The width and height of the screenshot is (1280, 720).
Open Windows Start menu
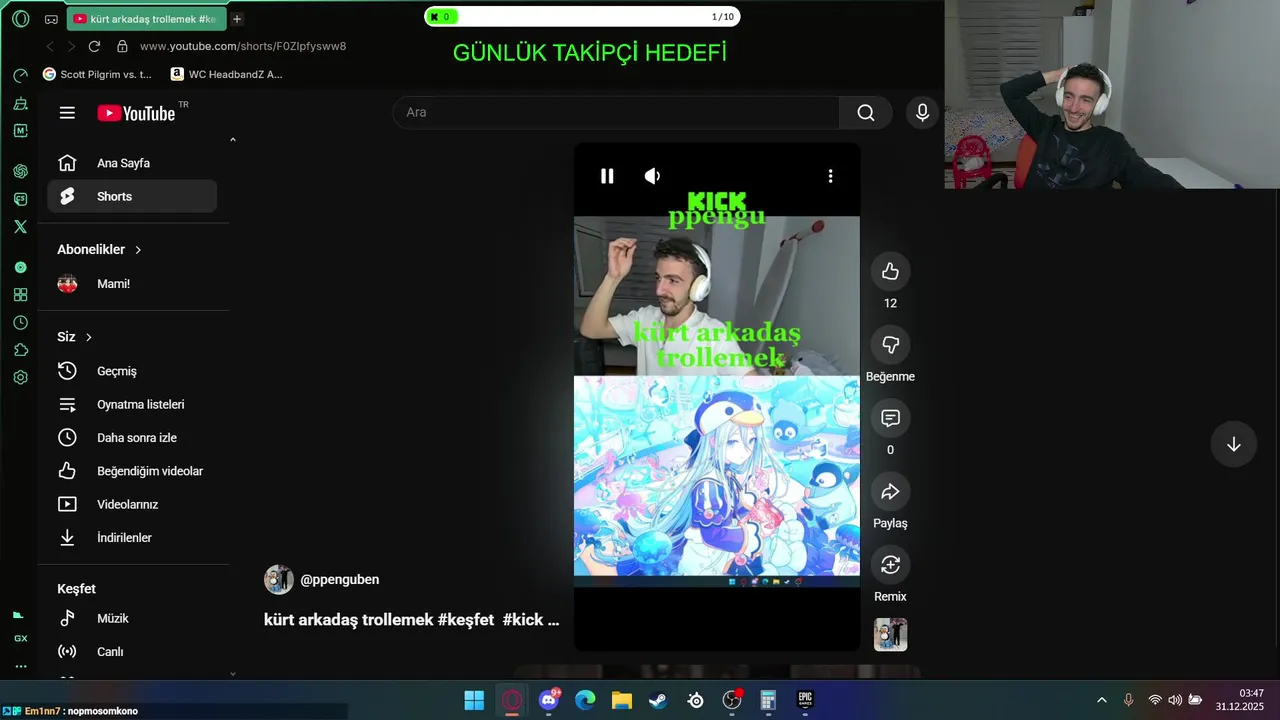pos(474,700)
